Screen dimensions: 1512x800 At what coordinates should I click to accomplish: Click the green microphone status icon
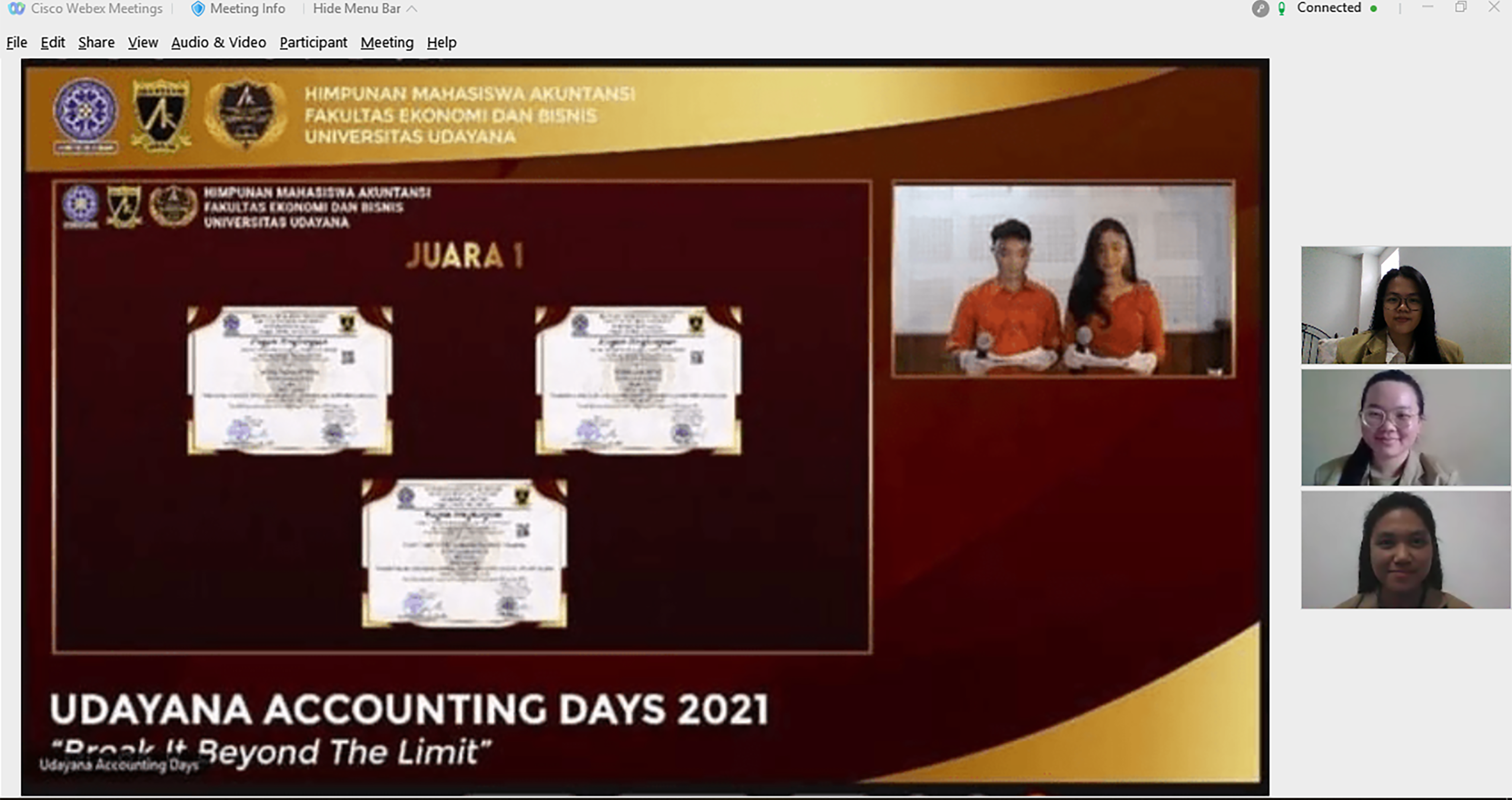coord(1282,9)
